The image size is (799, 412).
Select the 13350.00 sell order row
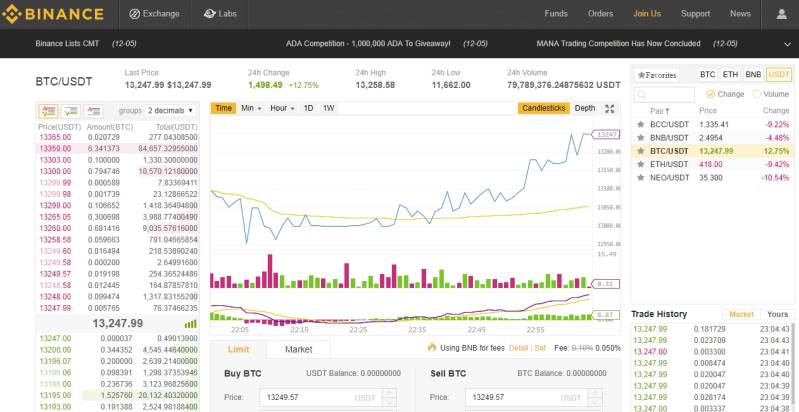pyautogui.click(x=118, y=148)
